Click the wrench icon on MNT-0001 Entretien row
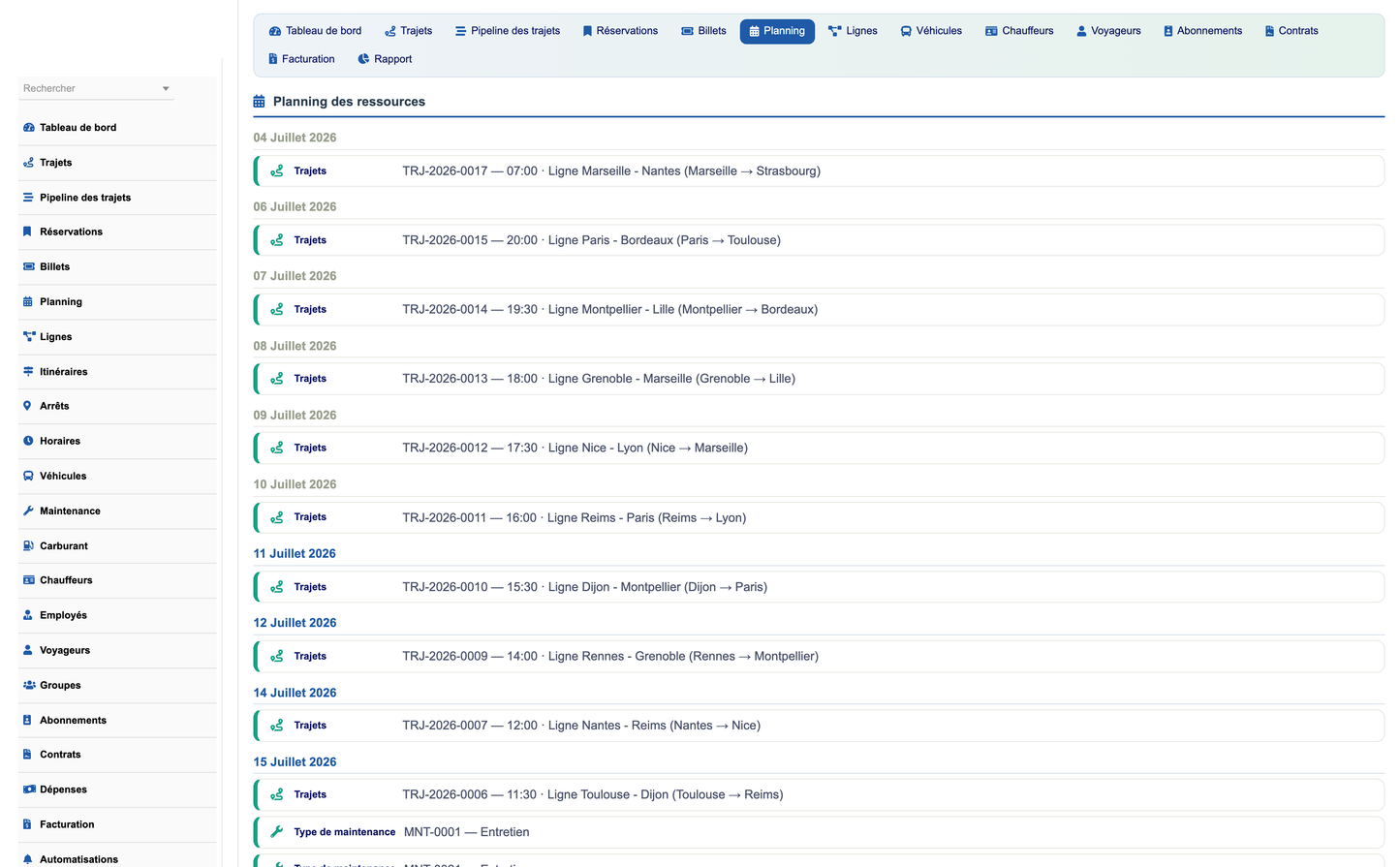The image size is (1400, 867). tap(277, 831)
